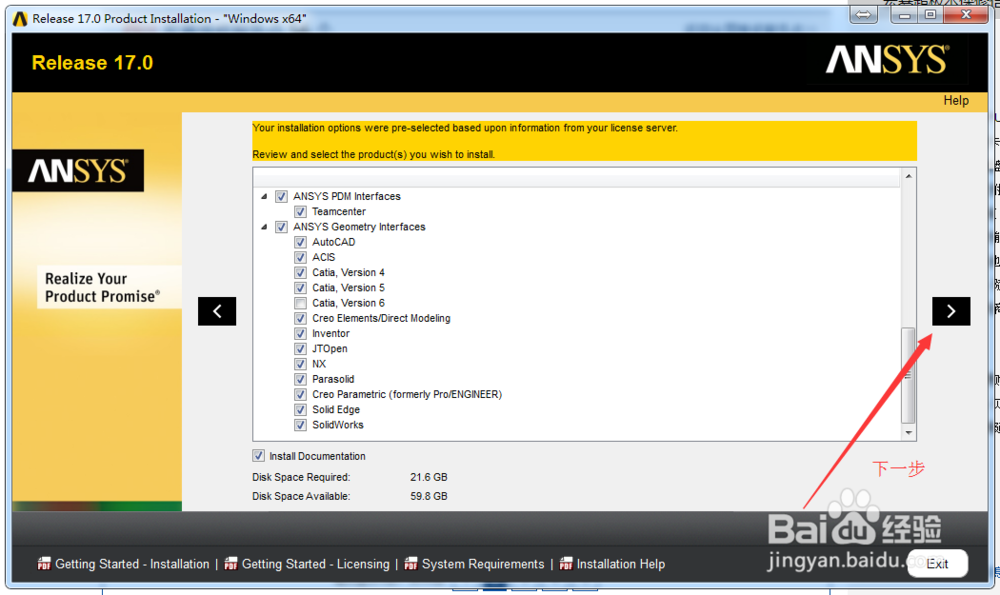This screenshot has width=1000, height=595.
Task: Click the 59.8 GB available space value
Action: click(429, 496)
